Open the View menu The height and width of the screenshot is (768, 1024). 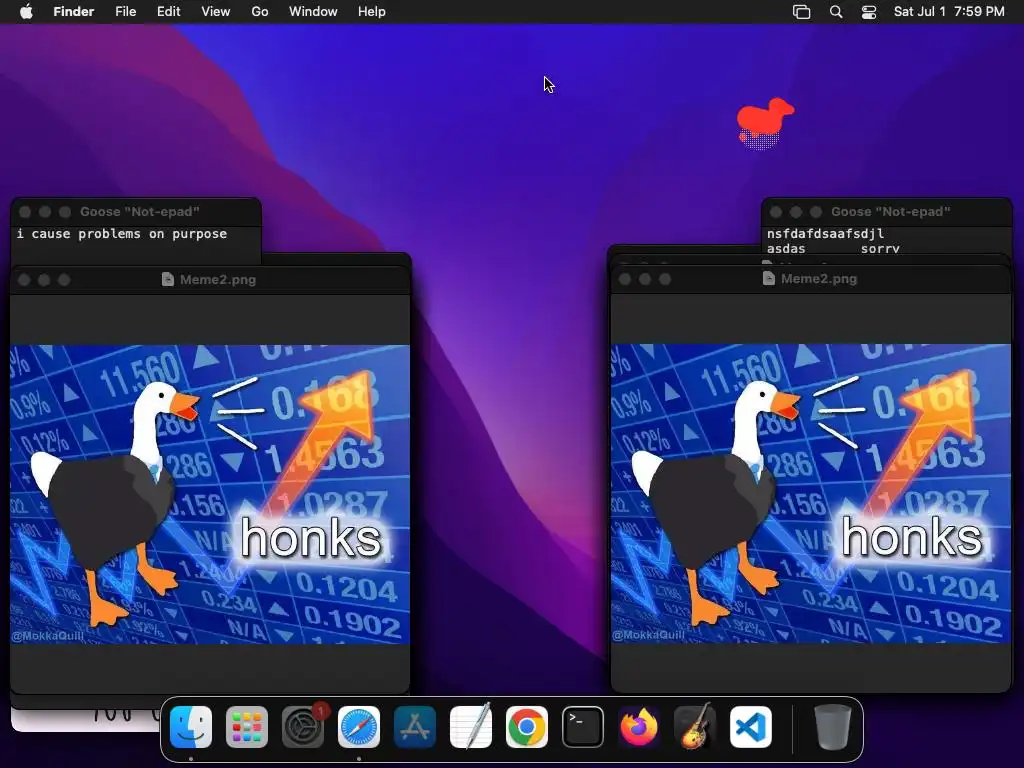[216, 12]
